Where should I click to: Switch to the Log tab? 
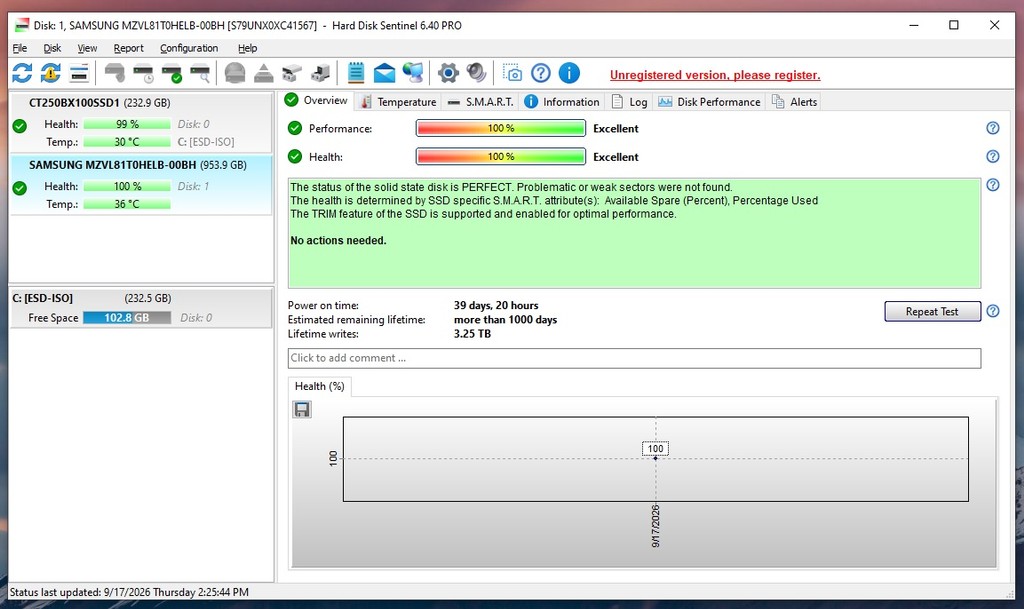pos(630,102)
